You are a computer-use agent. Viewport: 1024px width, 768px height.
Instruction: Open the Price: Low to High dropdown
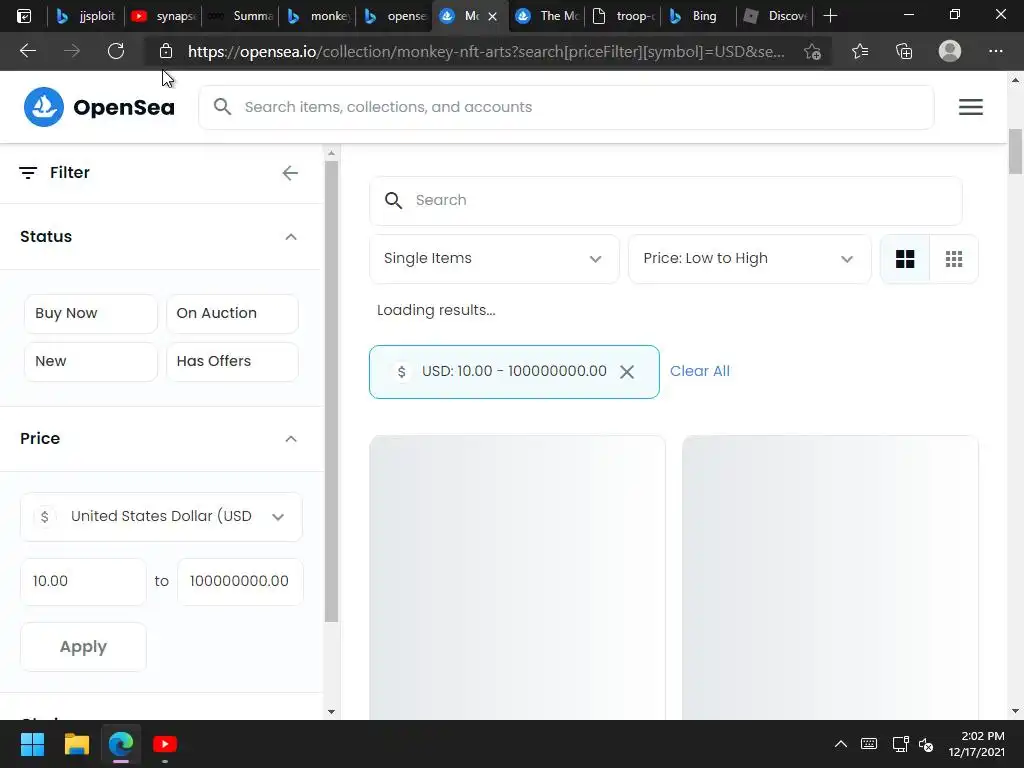point(749,259)
